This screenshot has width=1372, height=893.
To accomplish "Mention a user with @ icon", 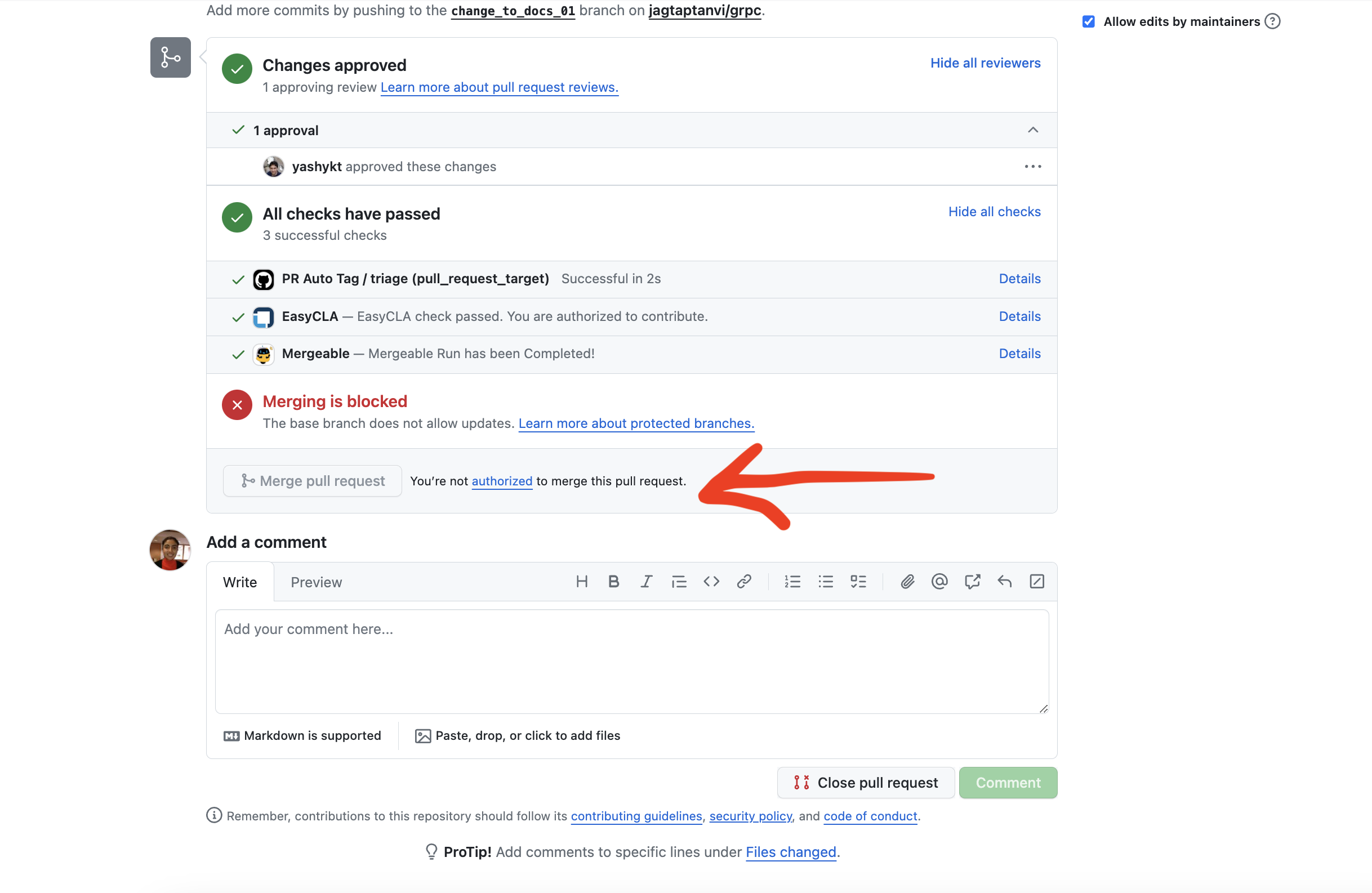I will [x=939, y=581].
